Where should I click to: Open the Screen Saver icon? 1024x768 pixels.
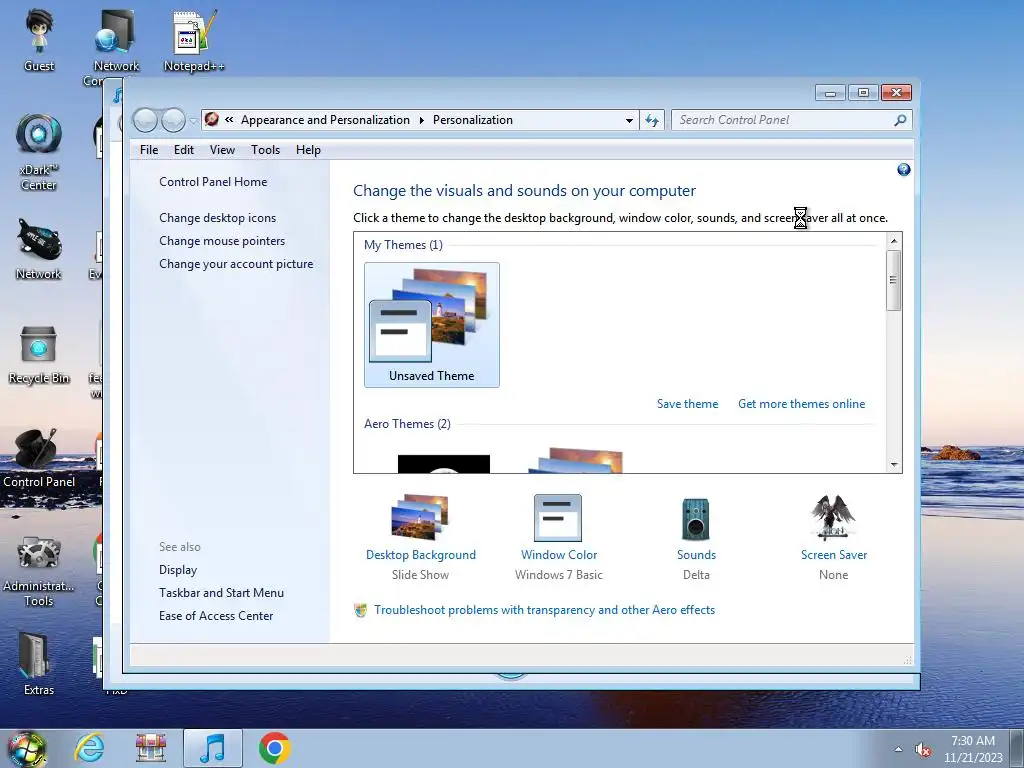[x=833, y=517]
